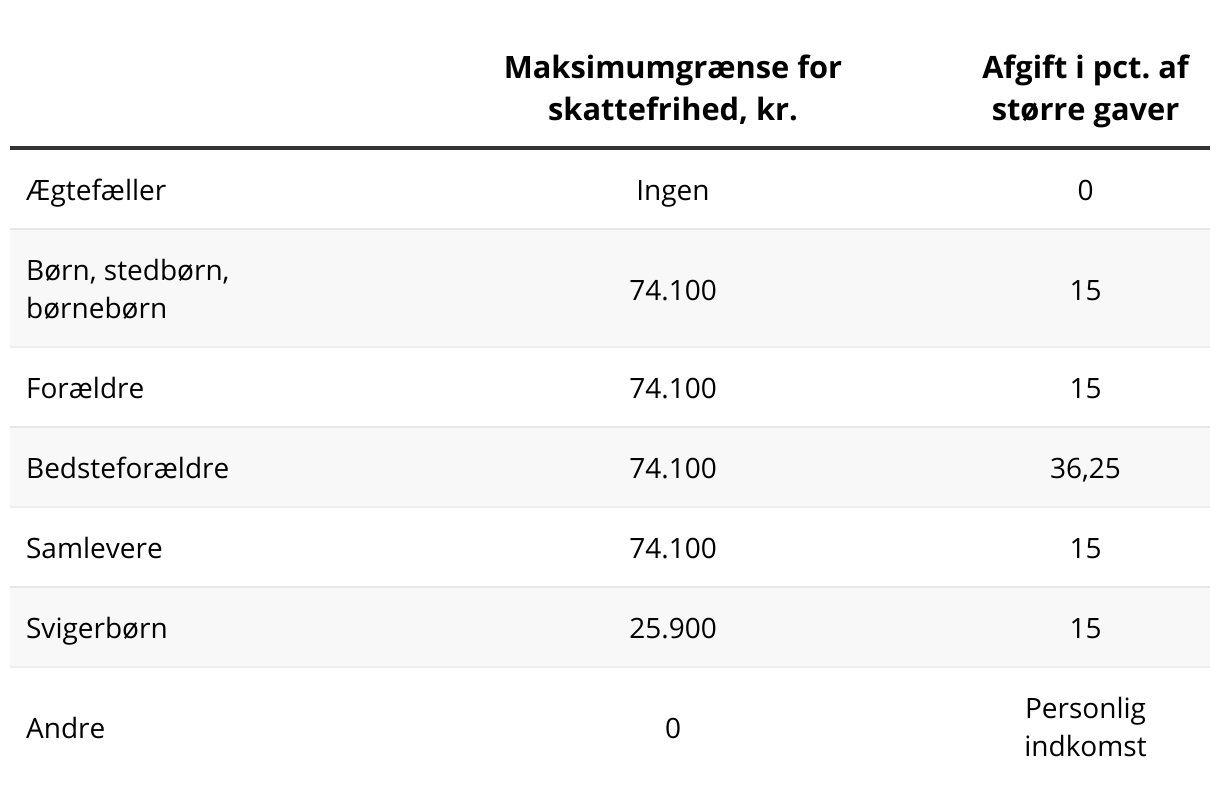
Task: Select the 'Svigerbørn' row label
Action: [x=97, y=628]
